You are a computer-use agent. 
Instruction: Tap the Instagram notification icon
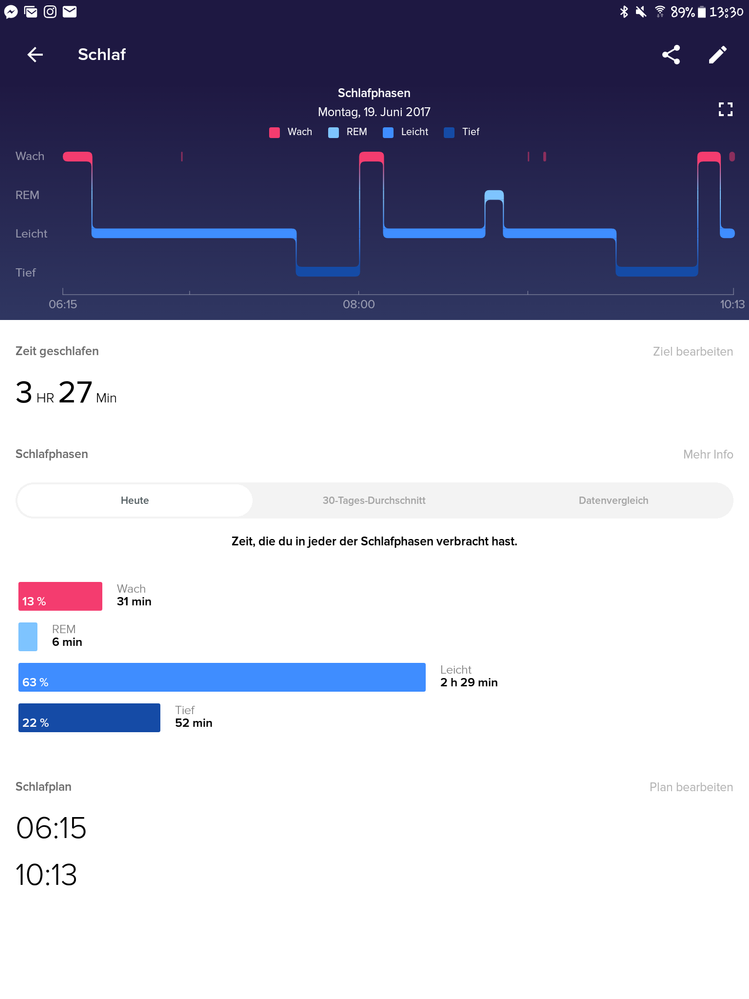(x=50, y=12)
